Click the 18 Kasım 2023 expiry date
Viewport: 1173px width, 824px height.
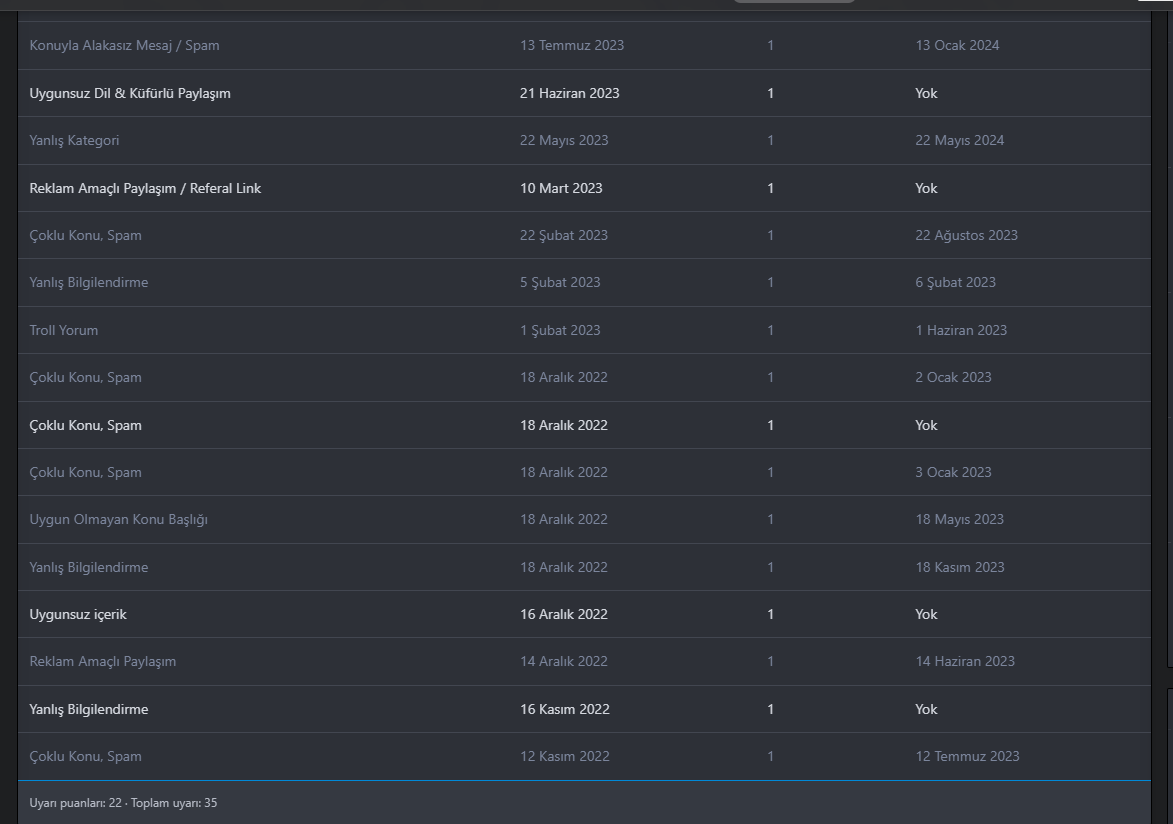(959, 567)
